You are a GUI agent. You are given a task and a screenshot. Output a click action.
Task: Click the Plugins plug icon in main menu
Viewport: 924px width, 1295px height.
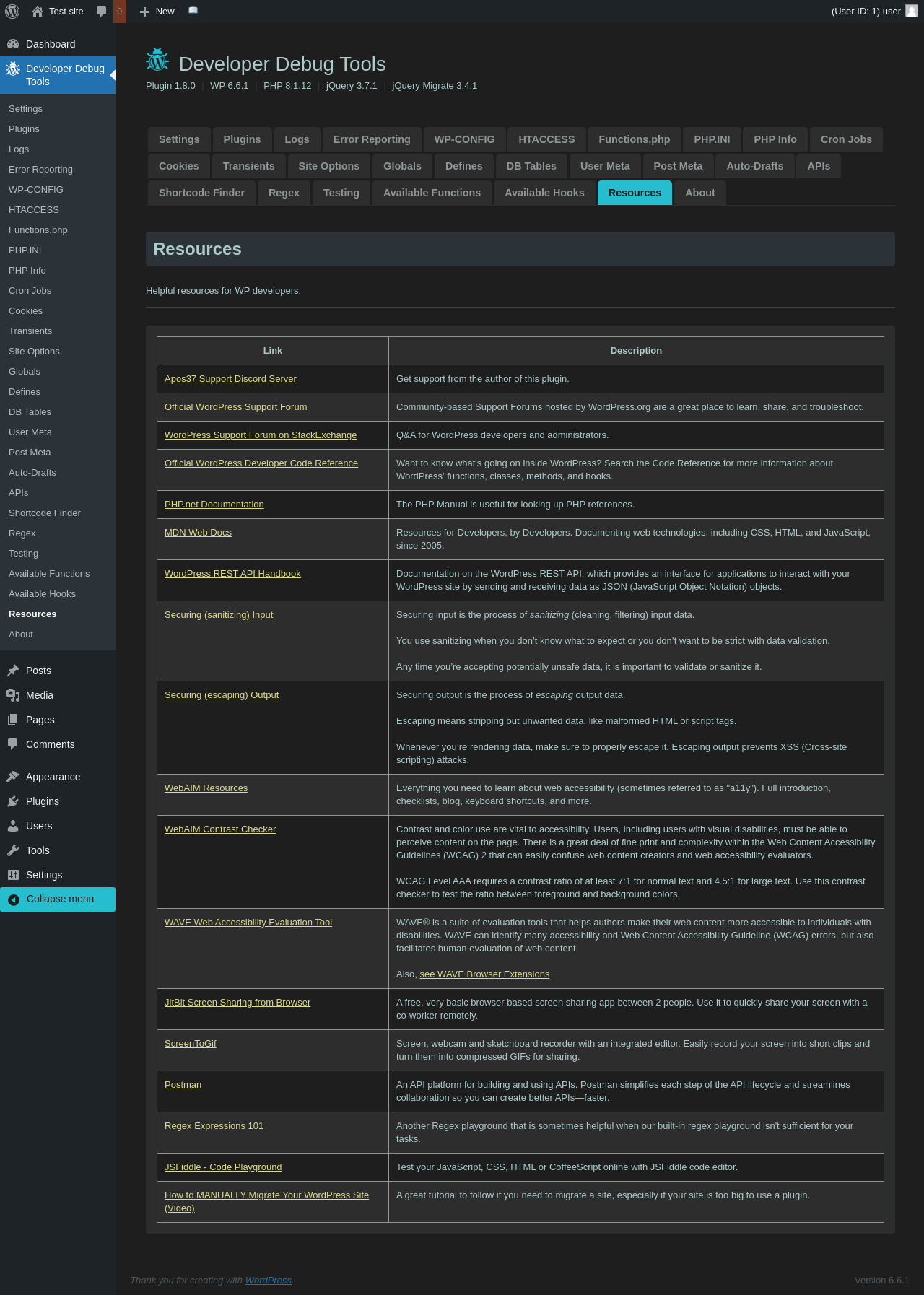pos(13,801)
